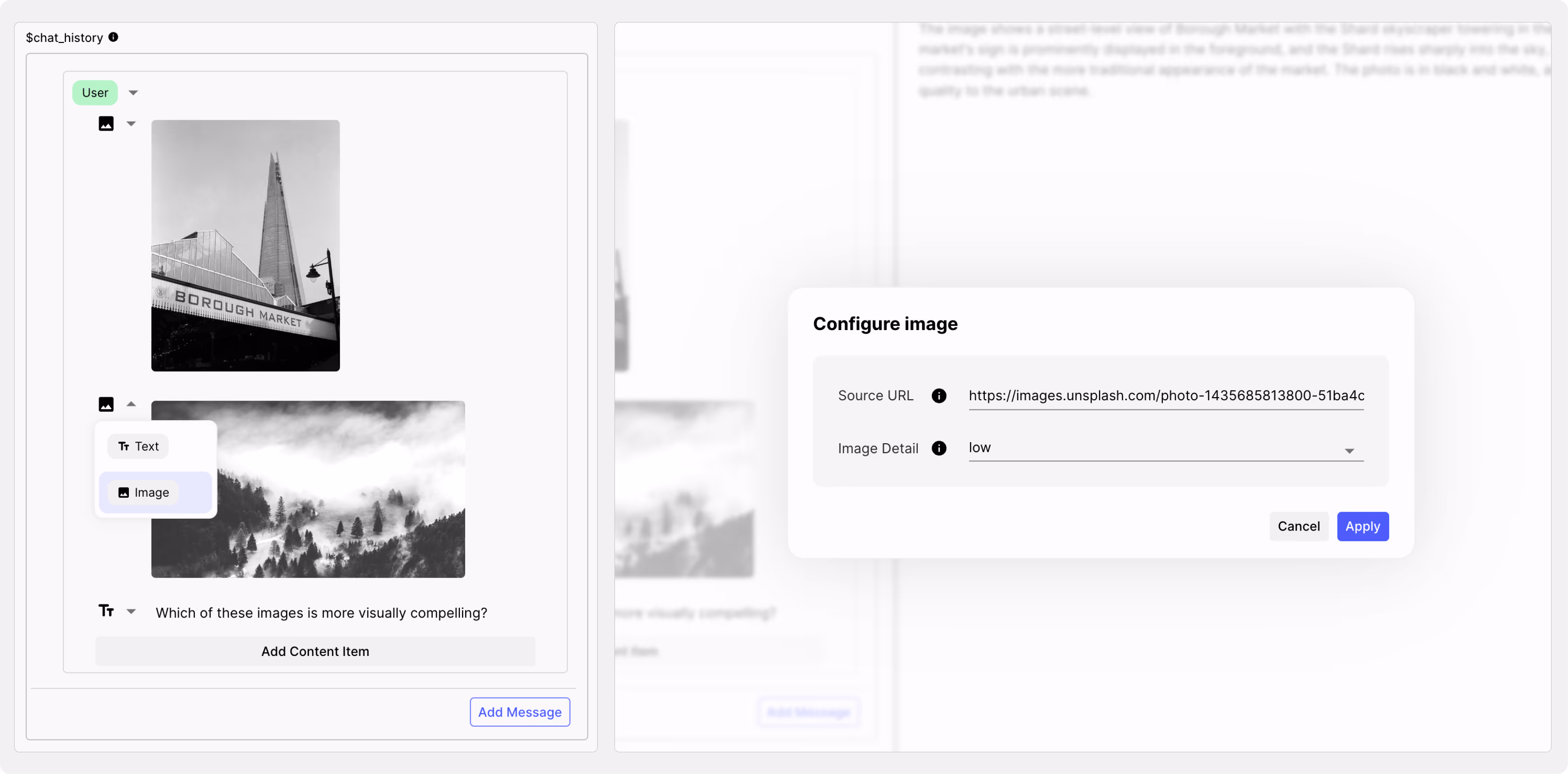This screenshot has width=1568, height=774.
Task: Collapse the second image type dropdown arrow
Action: (131, 404)
